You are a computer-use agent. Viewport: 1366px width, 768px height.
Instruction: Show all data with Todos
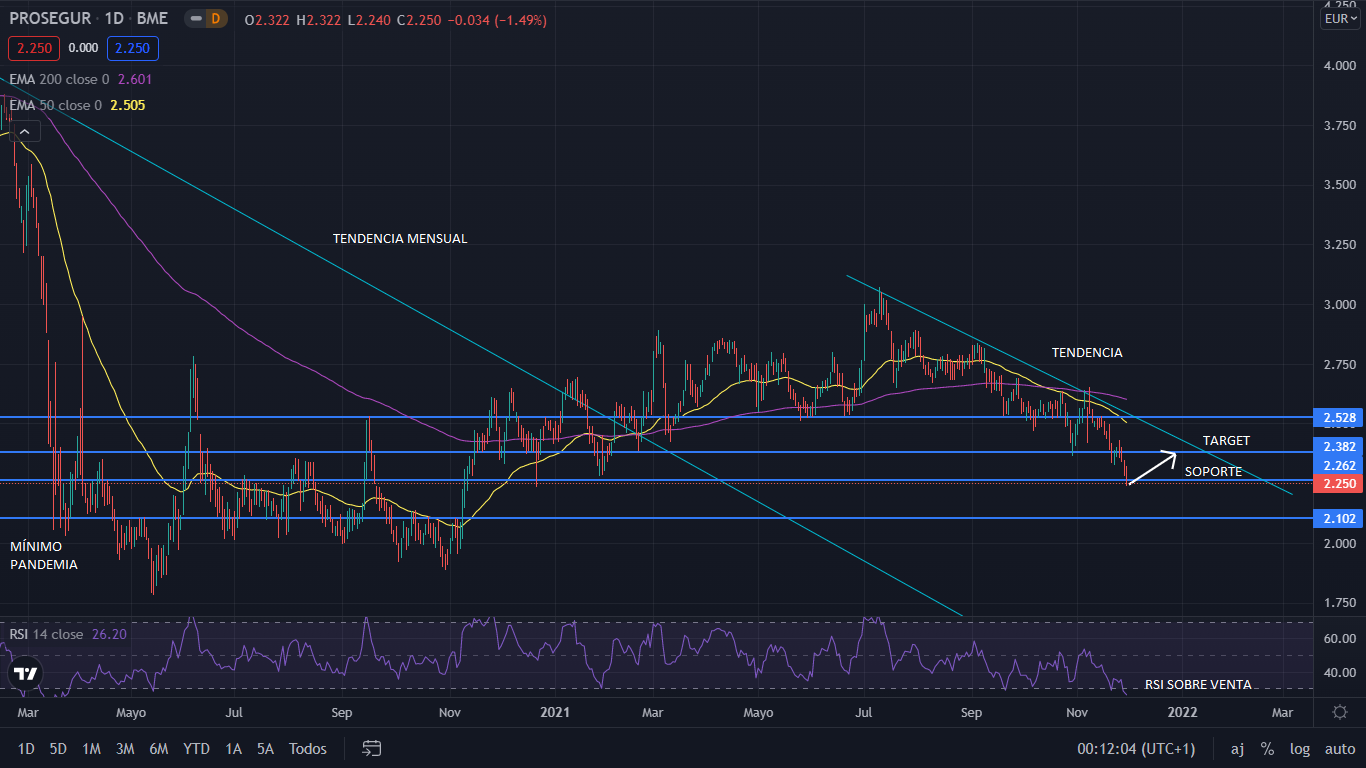pos(307,749)
